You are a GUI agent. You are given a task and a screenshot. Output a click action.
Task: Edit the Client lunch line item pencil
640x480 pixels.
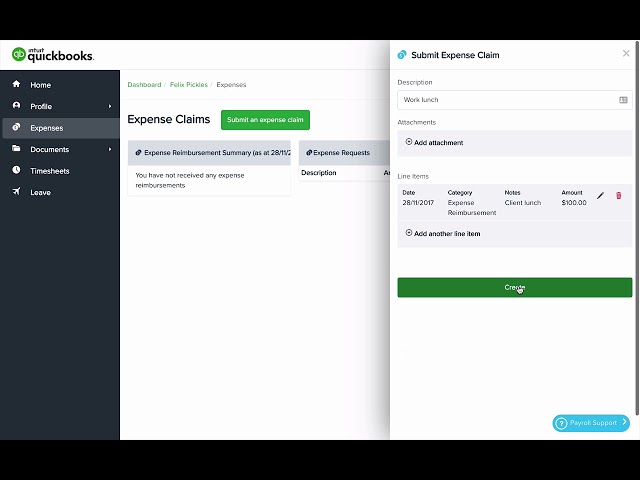[x=600, y=196]
